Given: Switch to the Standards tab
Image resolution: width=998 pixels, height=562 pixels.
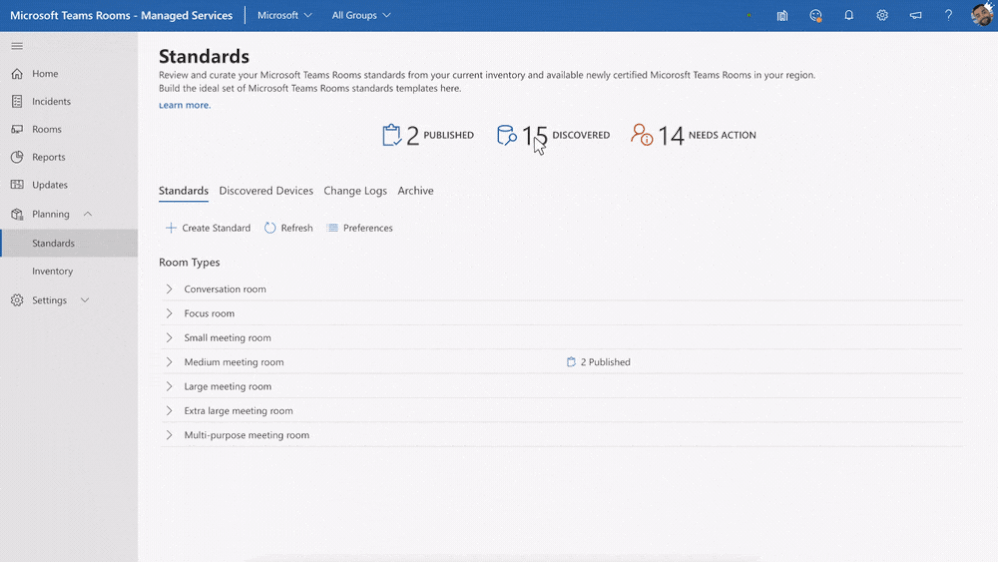Looking at the screenshot, I should 183,191.
